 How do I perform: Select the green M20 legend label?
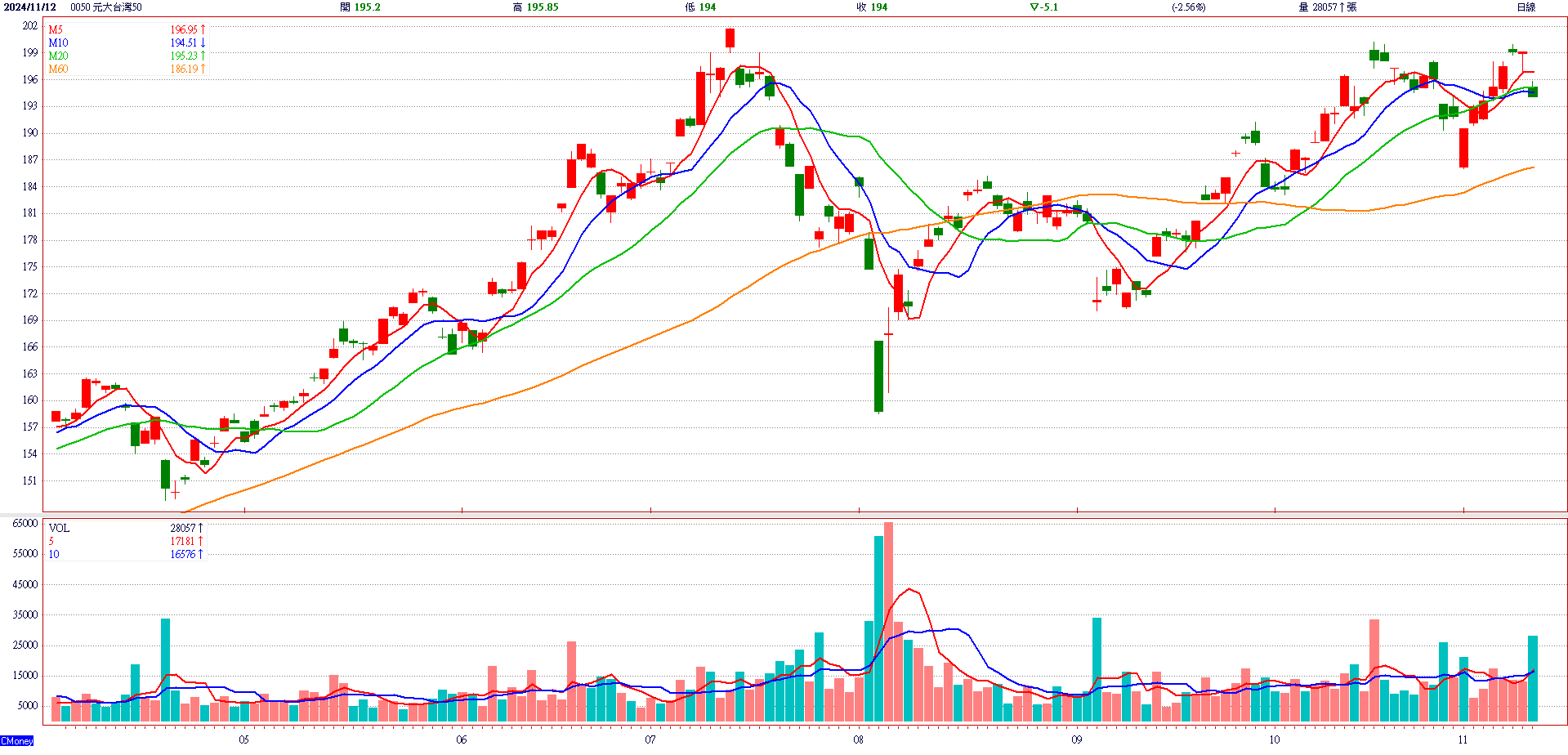58,56
